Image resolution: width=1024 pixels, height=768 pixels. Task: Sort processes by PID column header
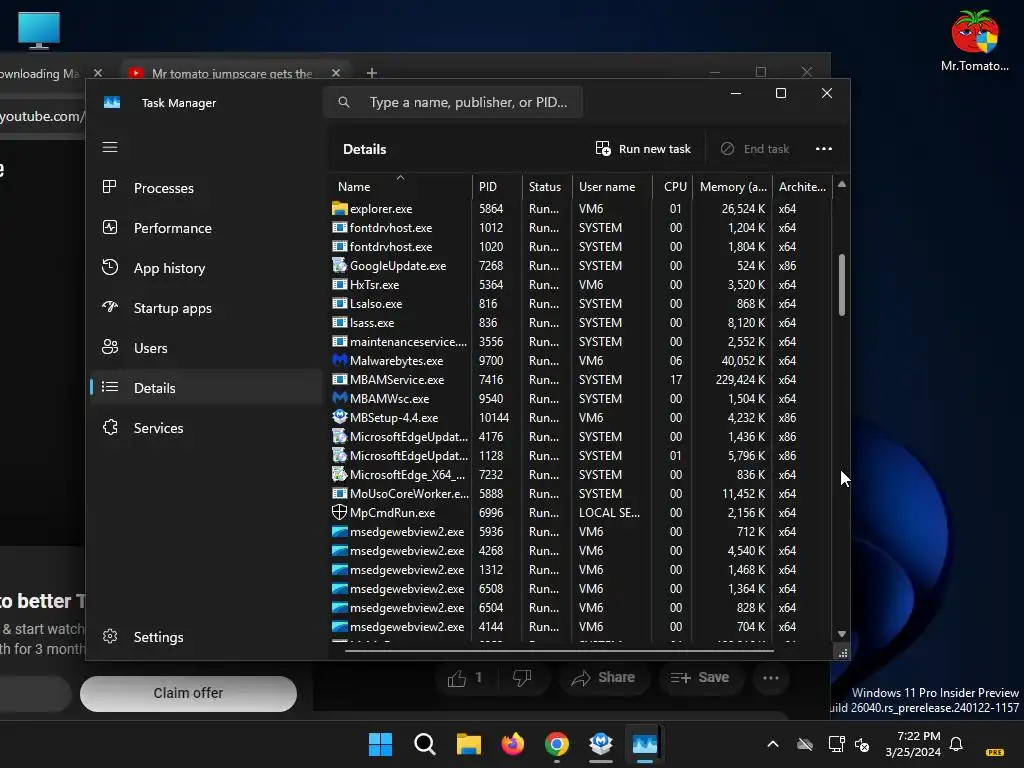click(496, 186)
